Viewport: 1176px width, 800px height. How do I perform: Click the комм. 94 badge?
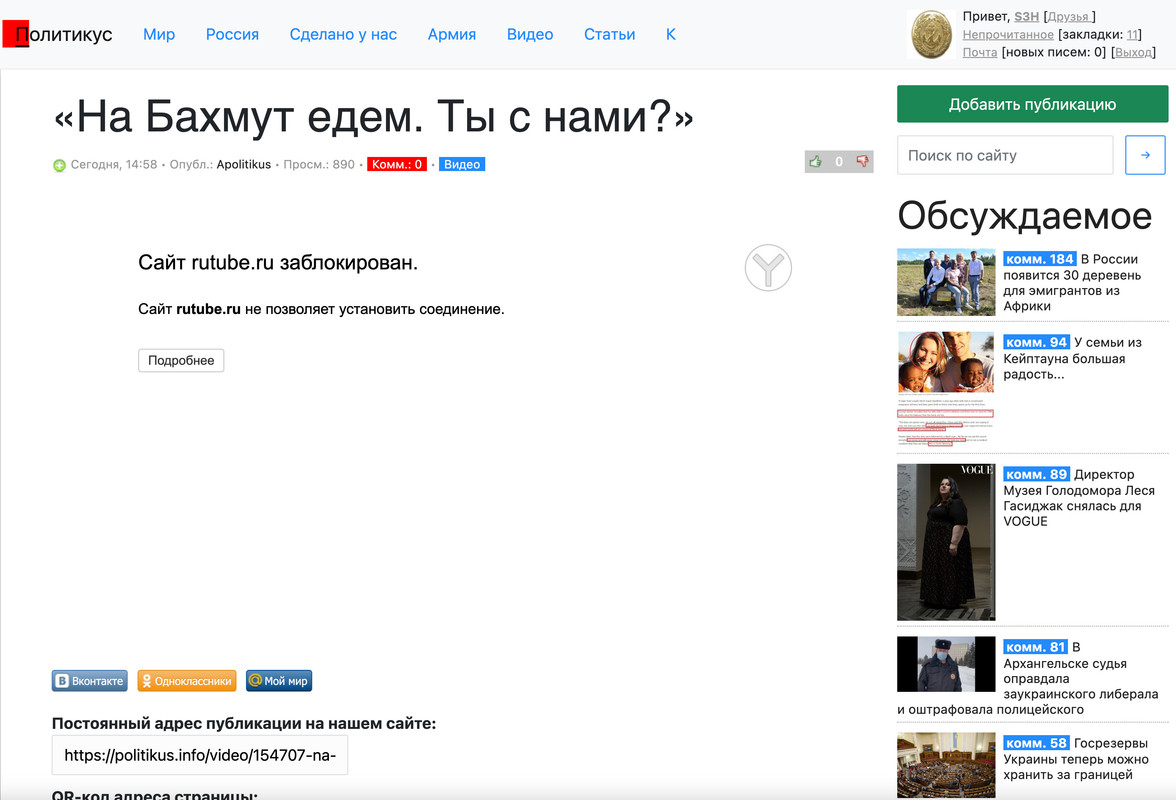tap(1036, 343)
